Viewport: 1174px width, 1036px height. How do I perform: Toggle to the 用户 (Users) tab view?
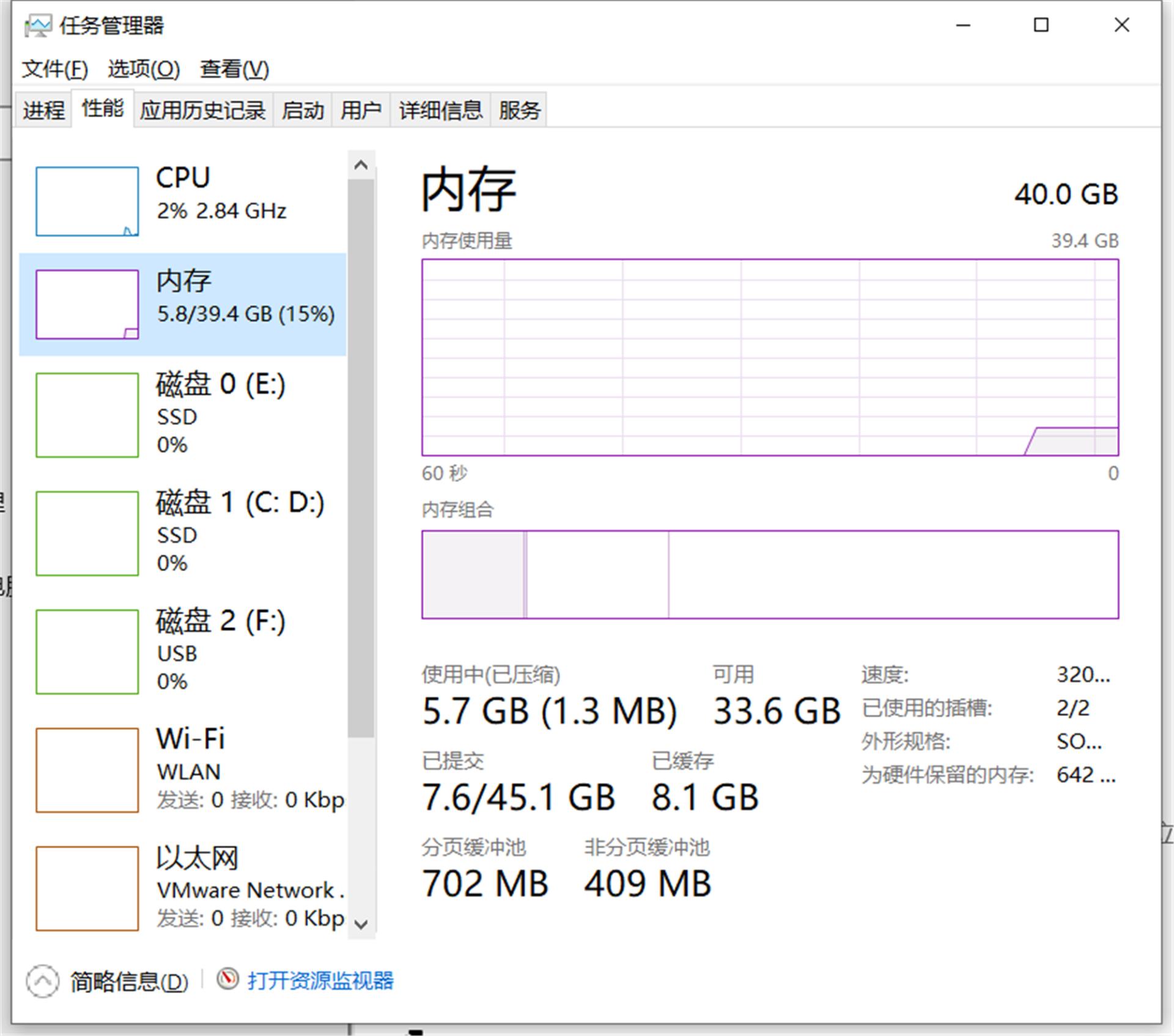(361, 110)
